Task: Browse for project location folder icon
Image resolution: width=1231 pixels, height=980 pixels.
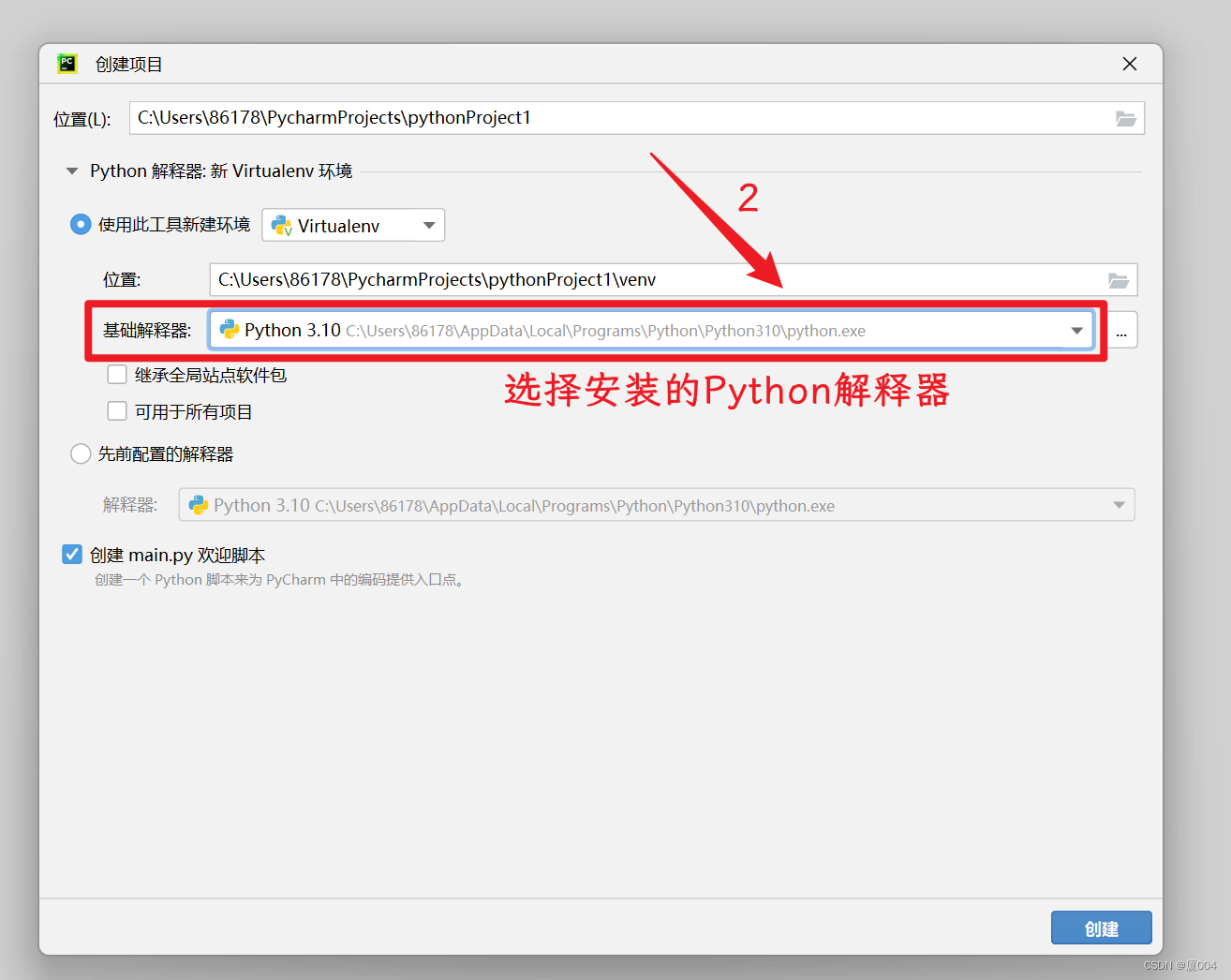Action: pos(1126,118)
